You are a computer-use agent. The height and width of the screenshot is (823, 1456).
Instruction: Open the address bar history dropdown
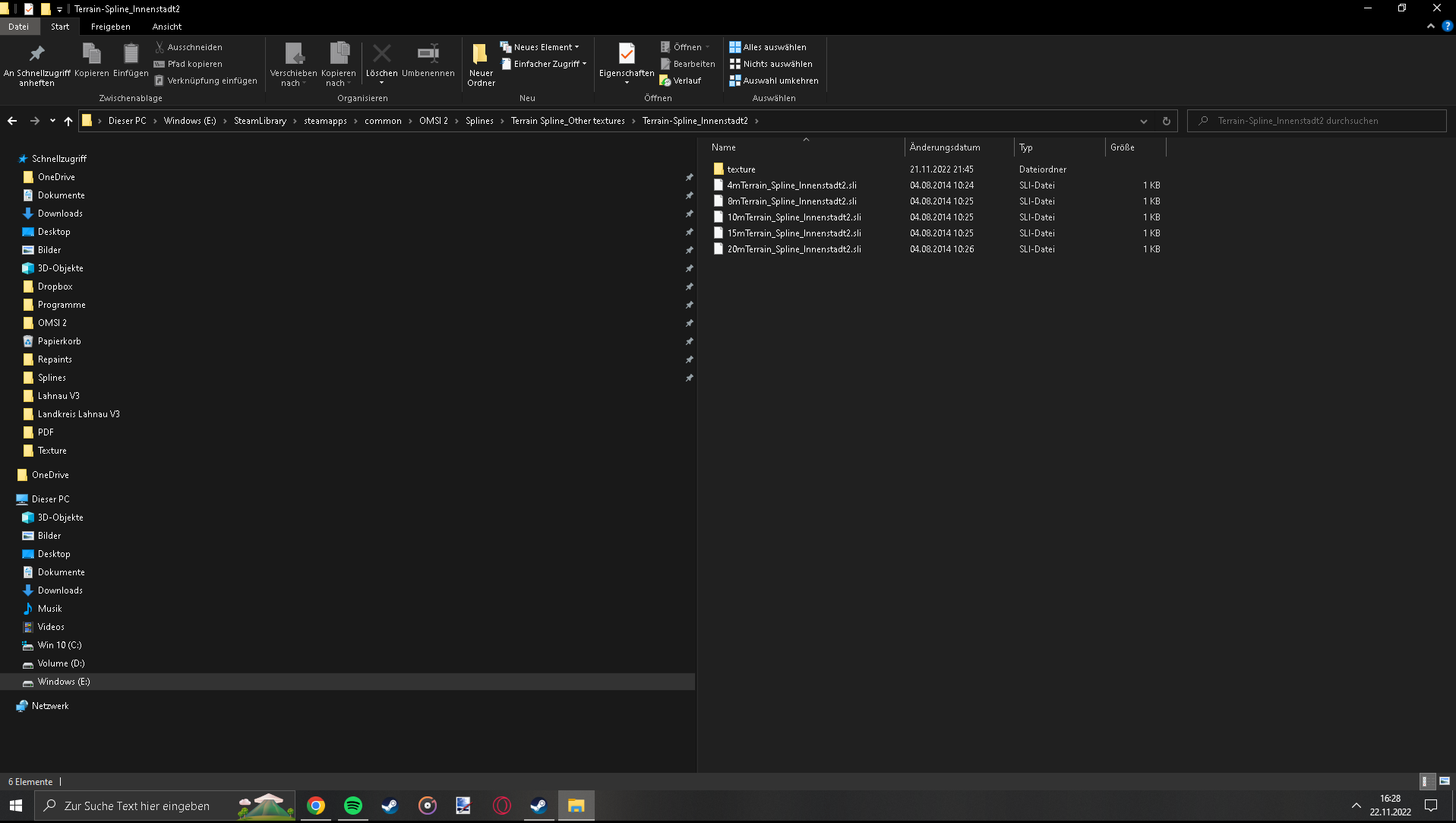point(1143,121)
